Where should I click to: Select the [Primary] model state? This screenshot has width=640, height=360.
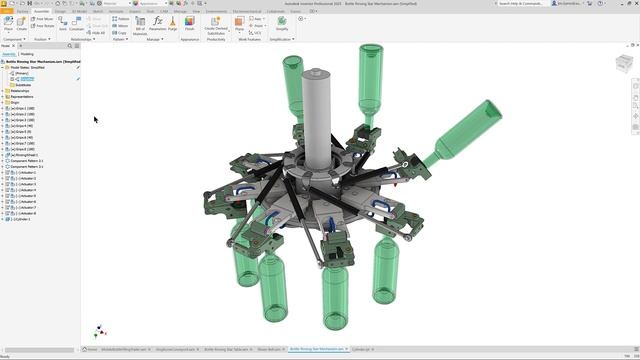[22, 73]
